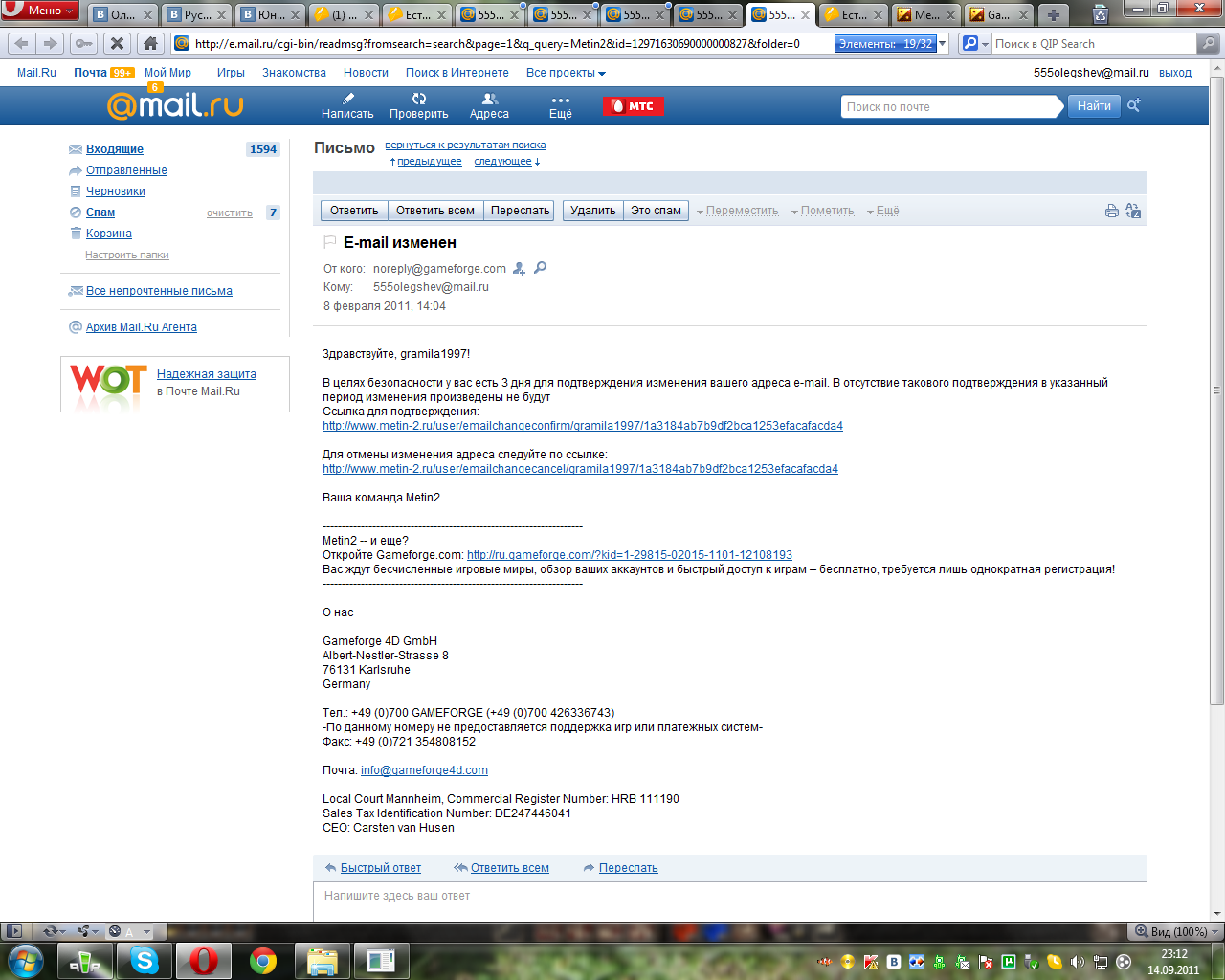Click the print letter icon
This screenshot has width=1225, height=980.
1111,211
